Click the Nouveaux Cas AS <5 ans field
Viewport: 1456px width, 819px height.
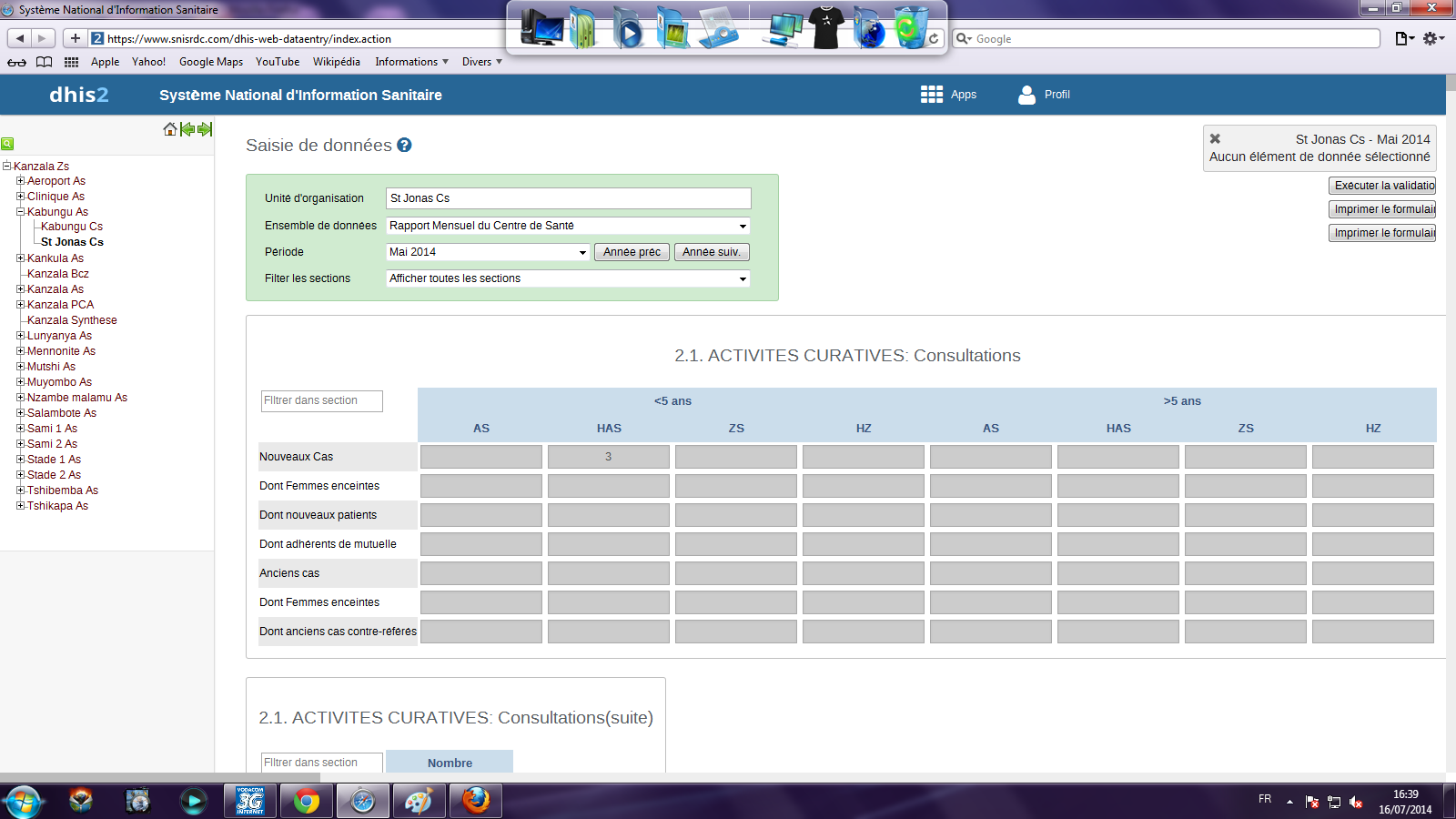click(481, 457)
